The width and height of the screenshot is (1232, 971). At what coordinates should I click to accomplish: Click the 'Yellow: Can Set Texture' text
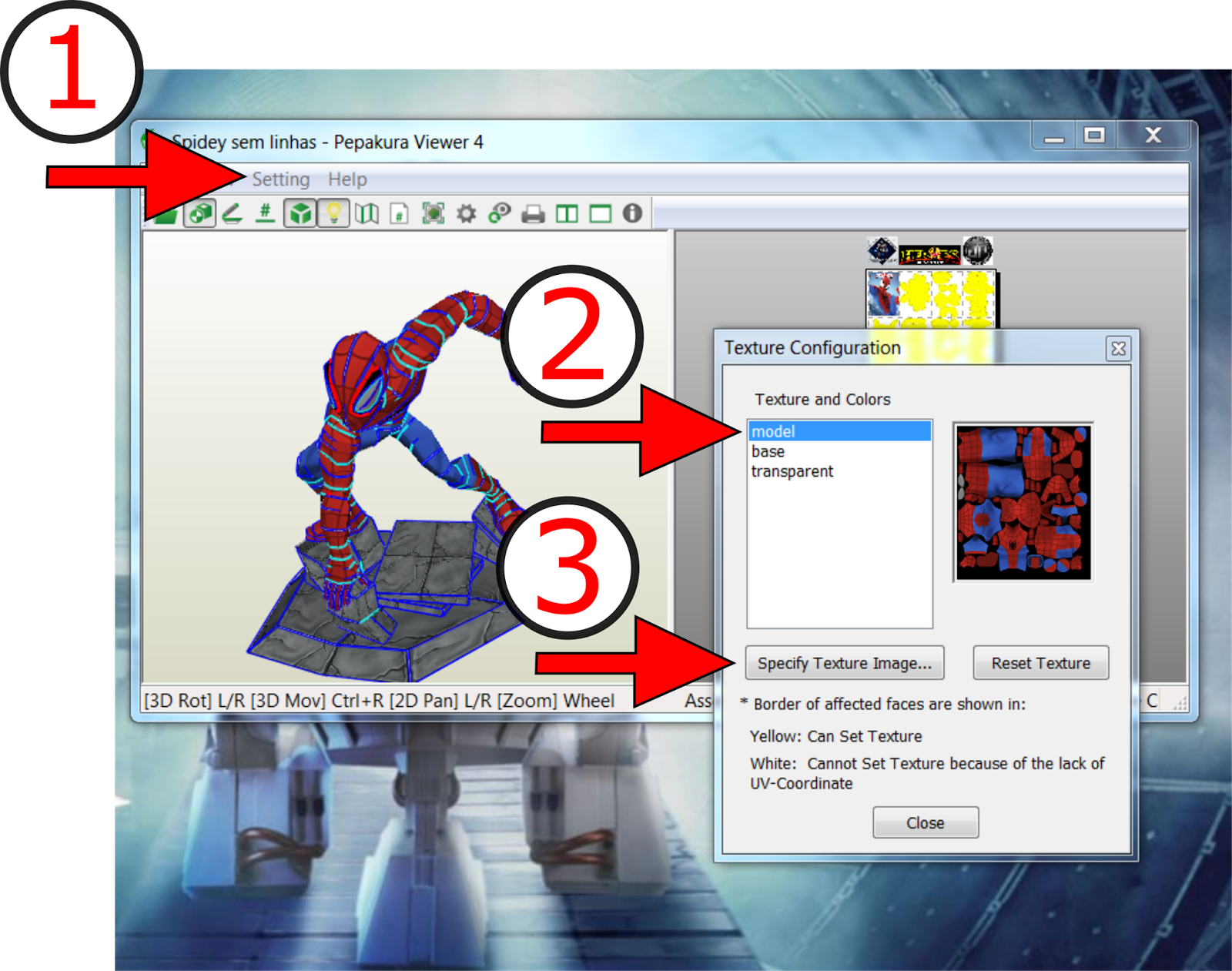(835, 736)
